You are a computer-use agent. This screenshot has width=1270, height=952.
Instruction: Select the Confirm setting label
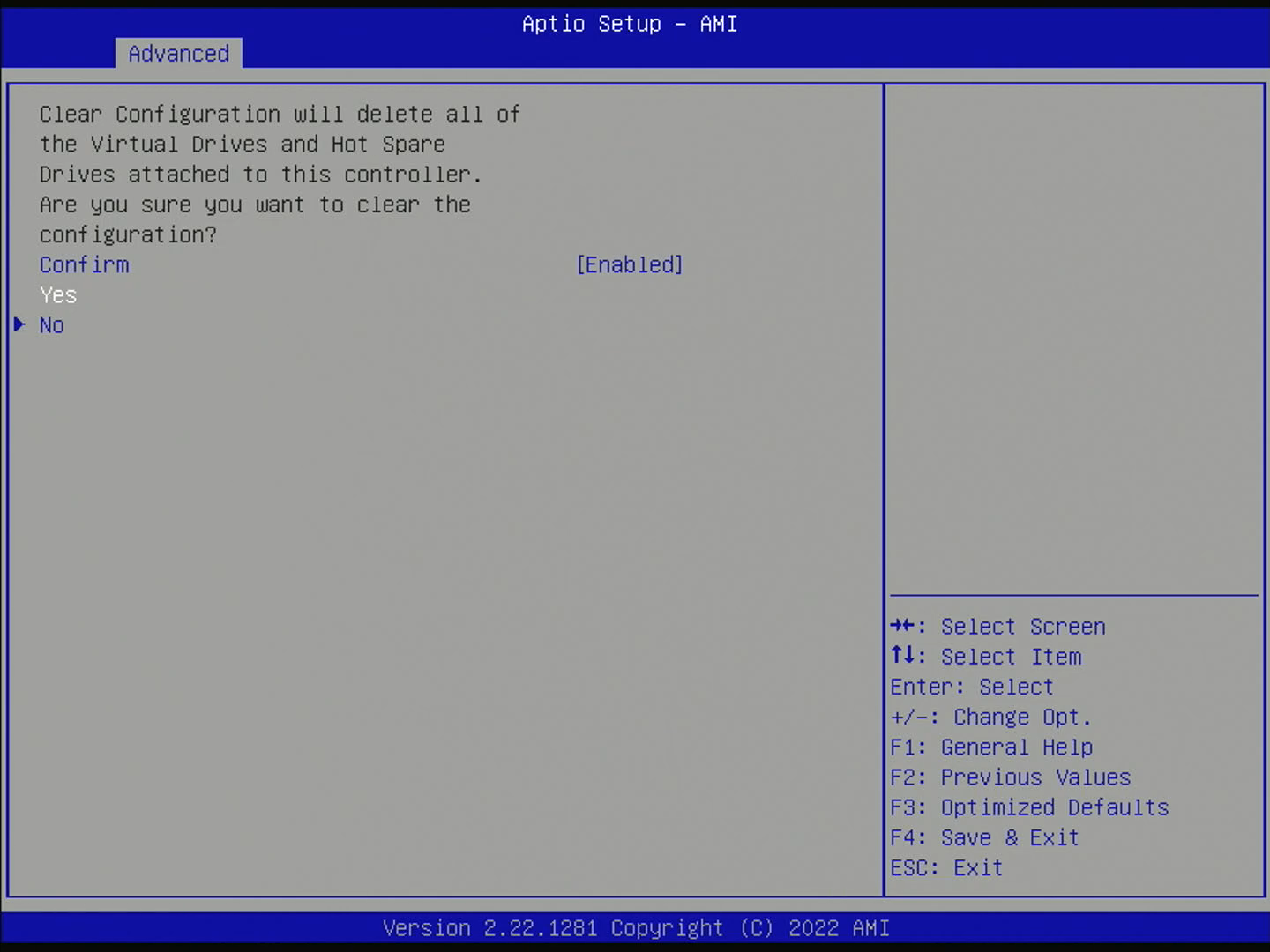(x=84, y=264)
